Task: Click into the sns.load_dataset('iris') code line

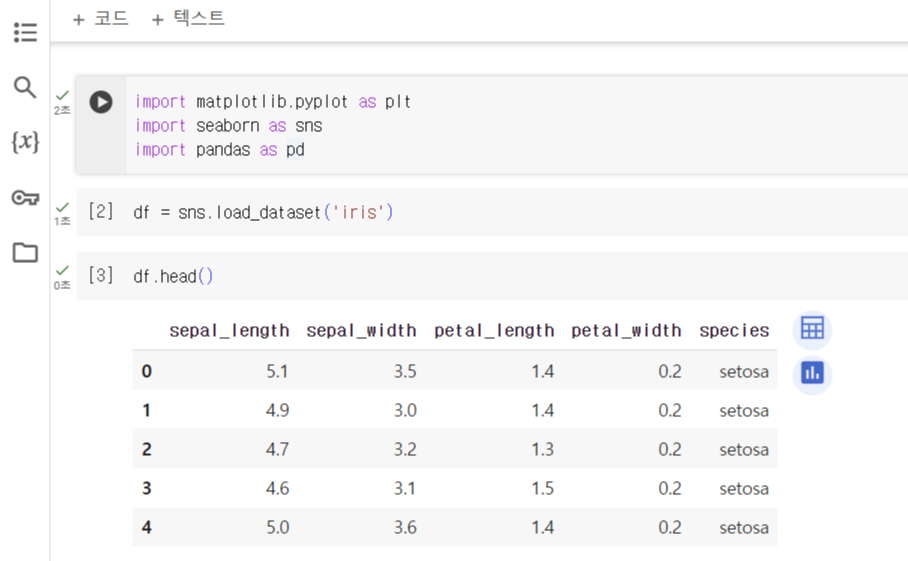Action: tap(263, 212)
